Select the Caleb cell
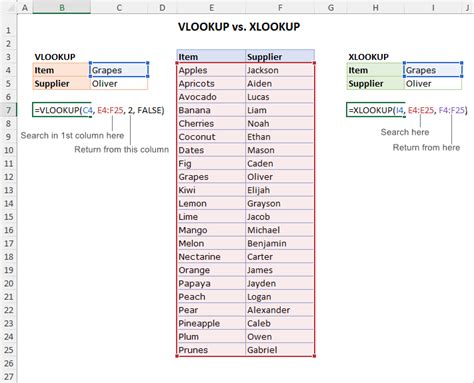This screenshot has height=383, width=474. pos(280,323)
